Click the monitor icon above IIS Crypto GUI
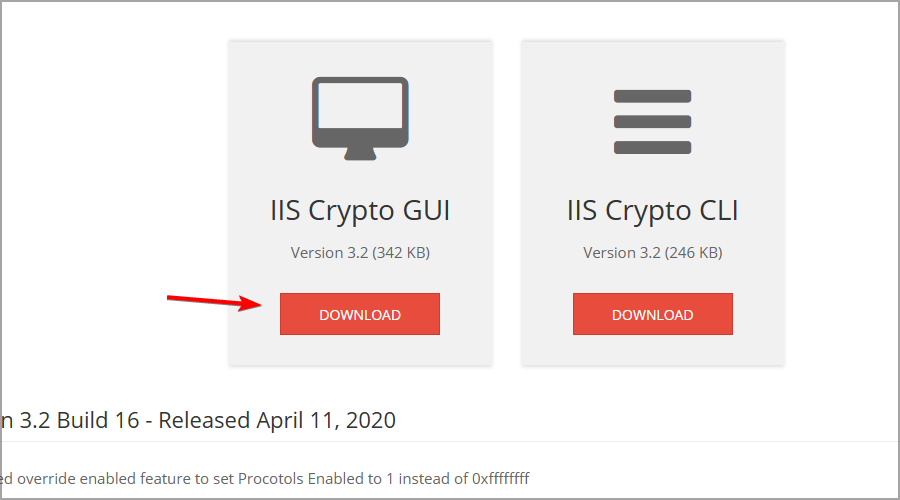This screenshot has width=900, height=500. tap(360, 118)
